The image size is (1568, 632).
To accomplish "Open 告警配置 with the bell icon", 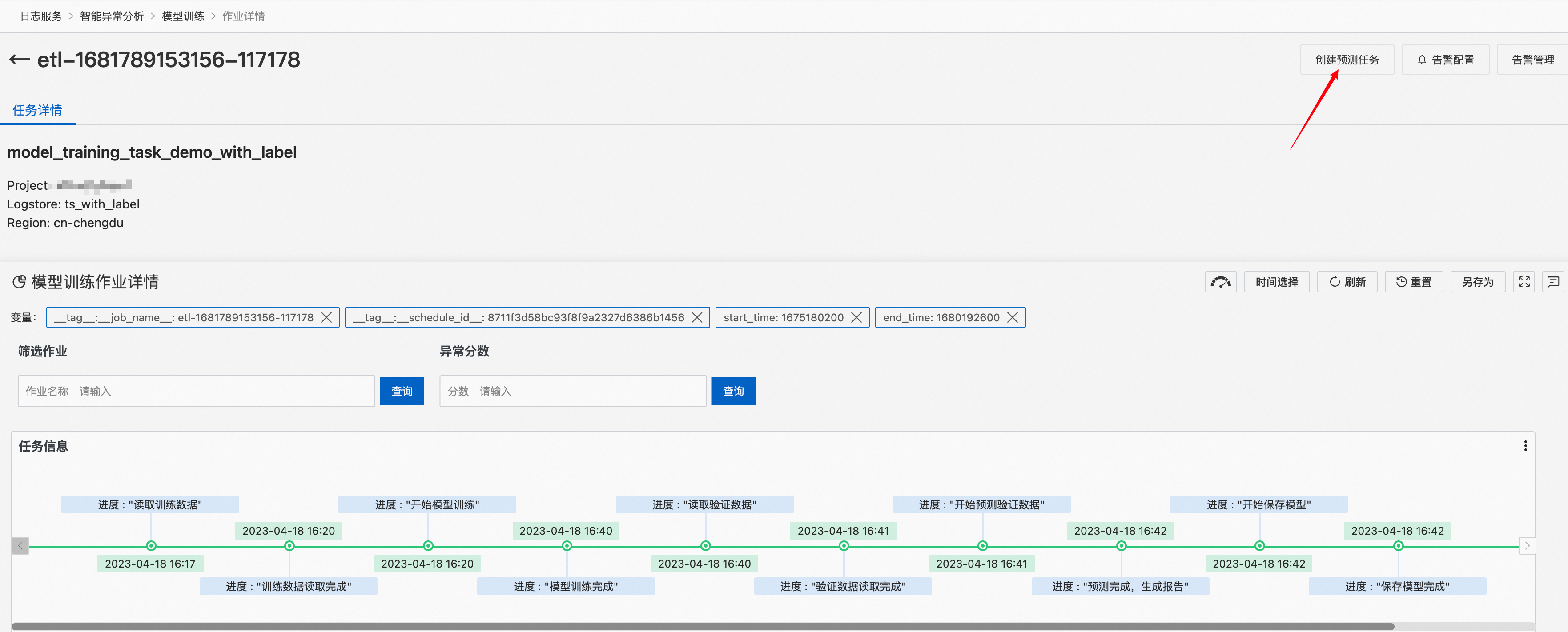I will [1445, 60].
